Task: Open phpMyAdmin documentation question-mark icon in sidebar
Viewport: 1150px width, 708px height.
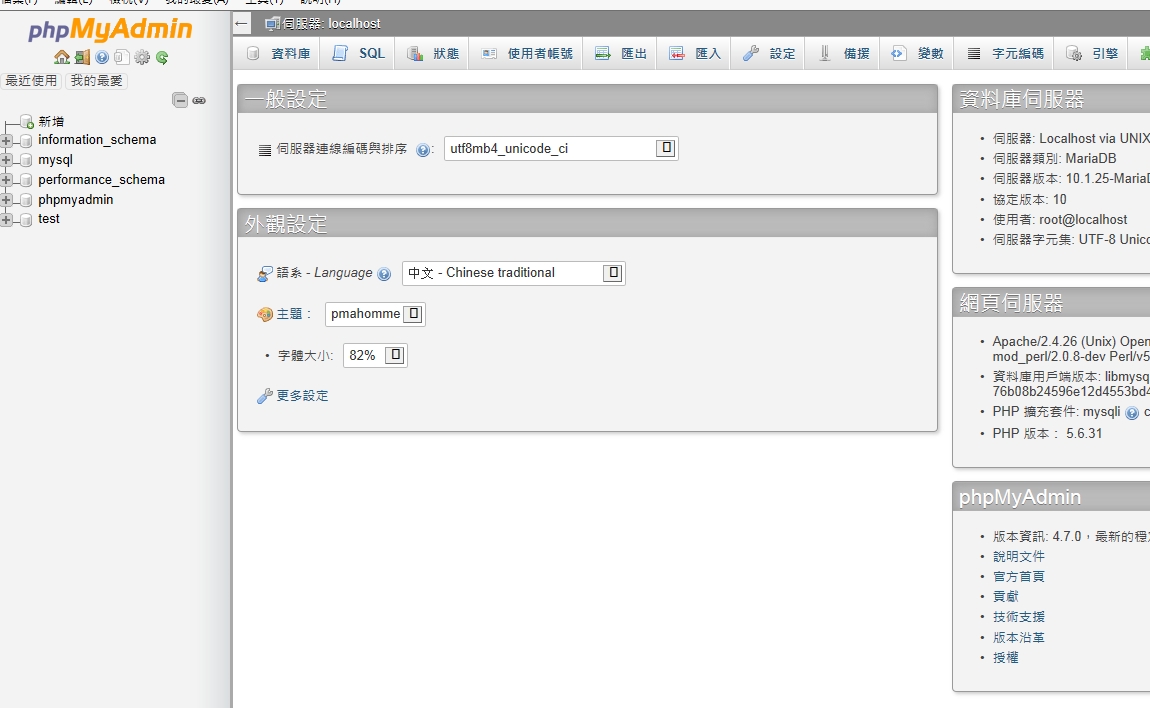Action: click(102, 57)
